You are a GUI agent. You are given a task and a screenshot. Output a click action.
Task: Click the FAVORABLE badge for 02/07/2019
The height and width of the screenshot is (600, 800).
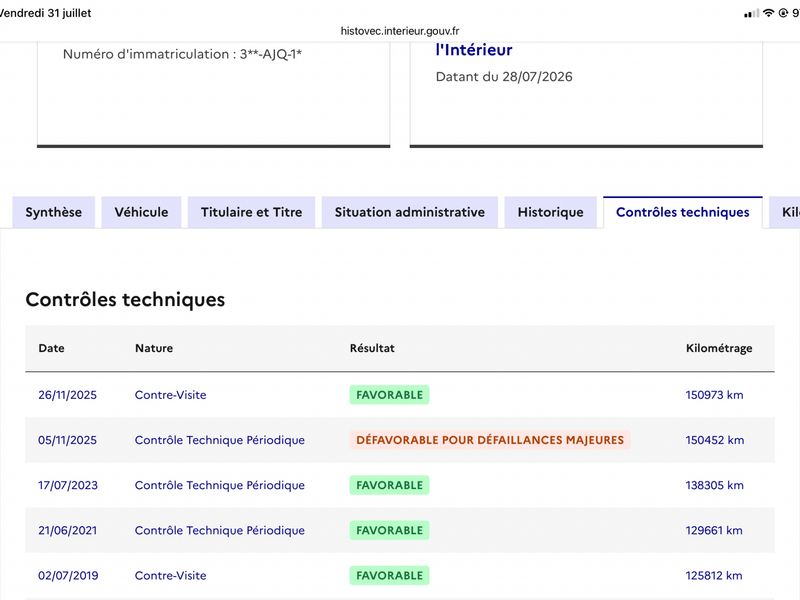tap(389, 576)
